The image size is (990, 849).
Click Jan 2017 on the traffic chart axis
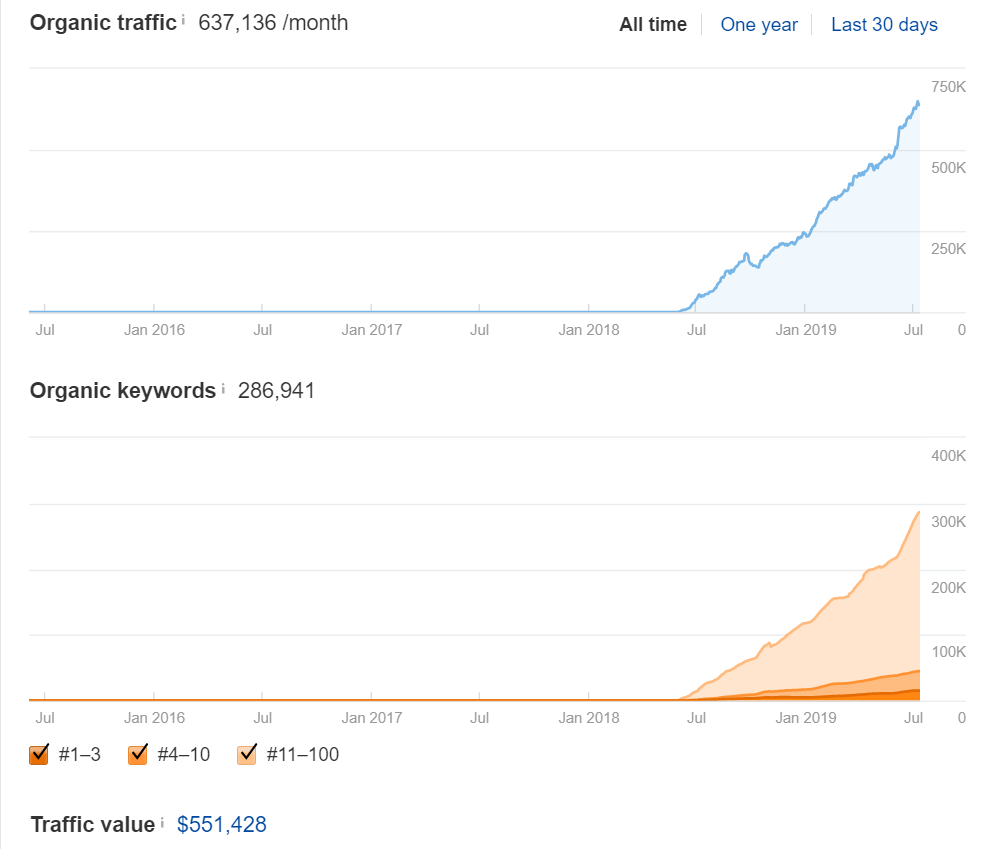coord(372,330)
